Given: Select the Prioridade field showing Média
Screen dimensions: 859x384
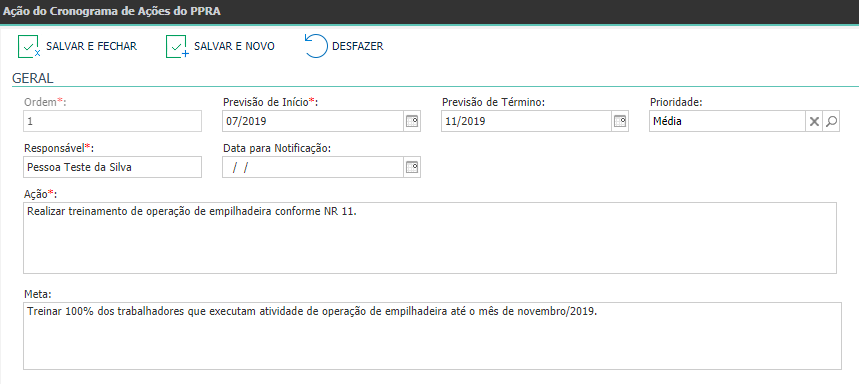Looking at the screenshot, I should [x=727, y=122].
